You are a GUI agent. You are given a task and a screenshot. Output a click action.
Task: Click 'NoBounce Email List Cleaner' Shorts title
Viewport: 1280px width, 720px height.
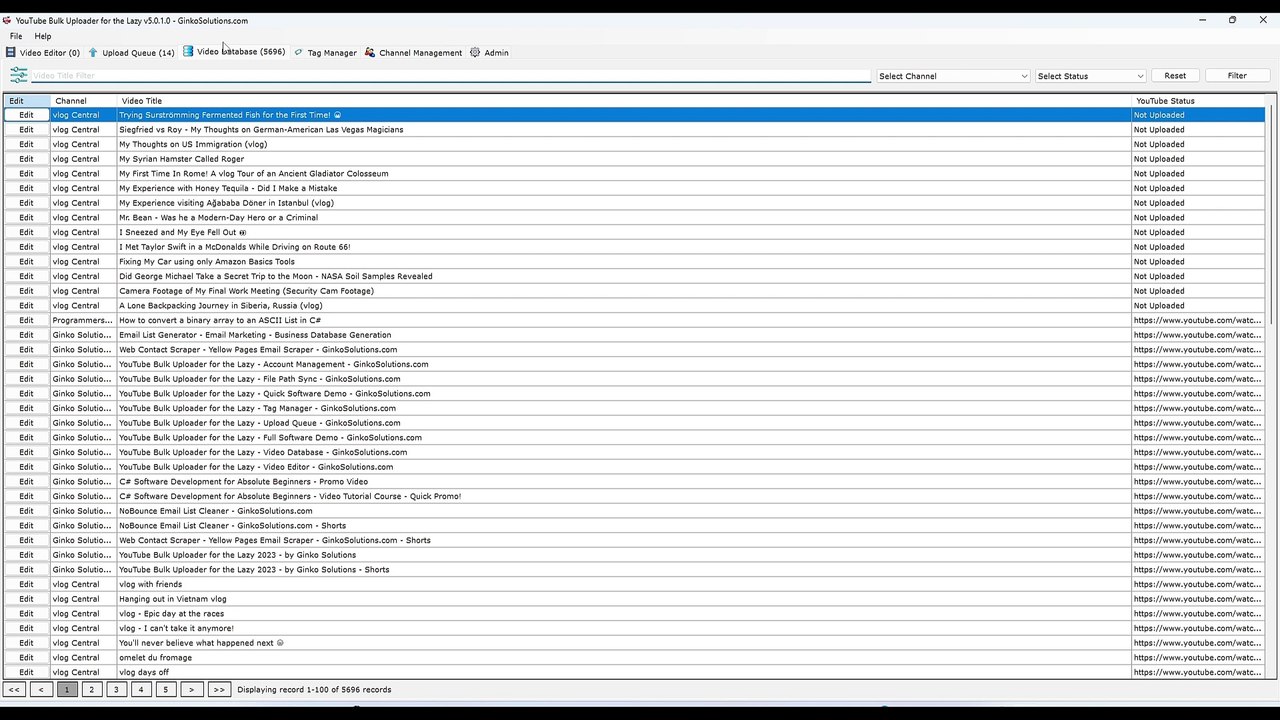[232, 525]
